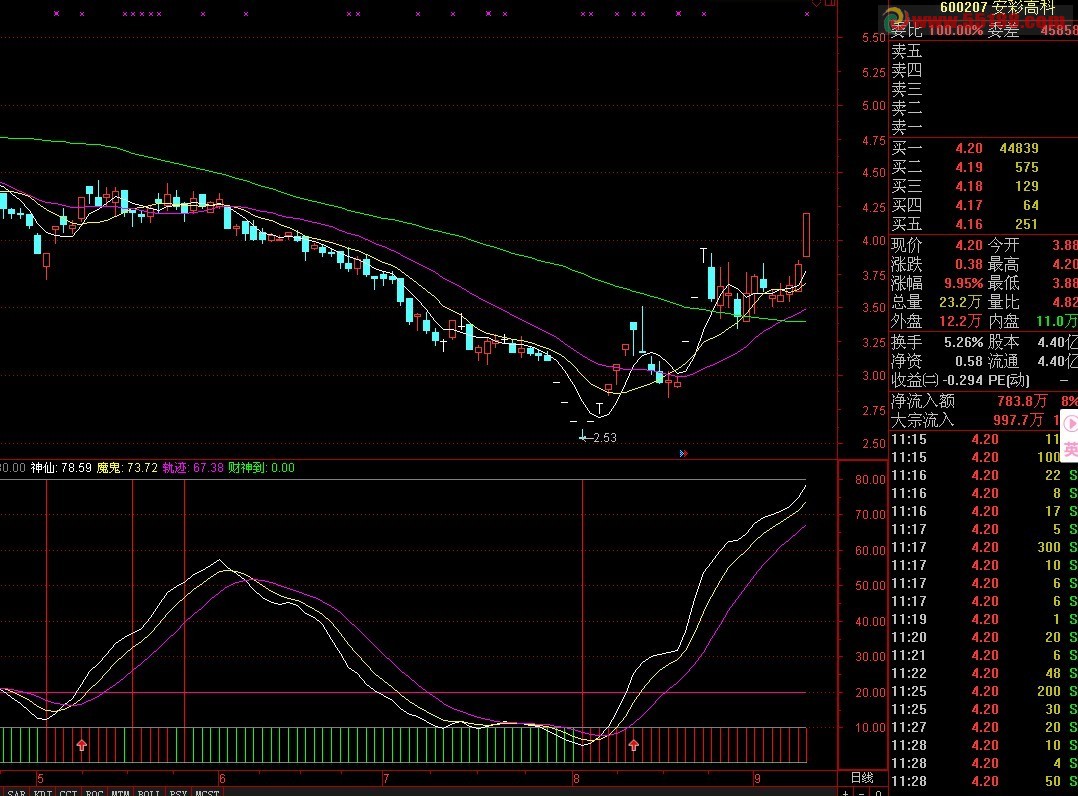1078x796 pixels.
Task: Click the 买二 bid row
Action: point(984,167)
